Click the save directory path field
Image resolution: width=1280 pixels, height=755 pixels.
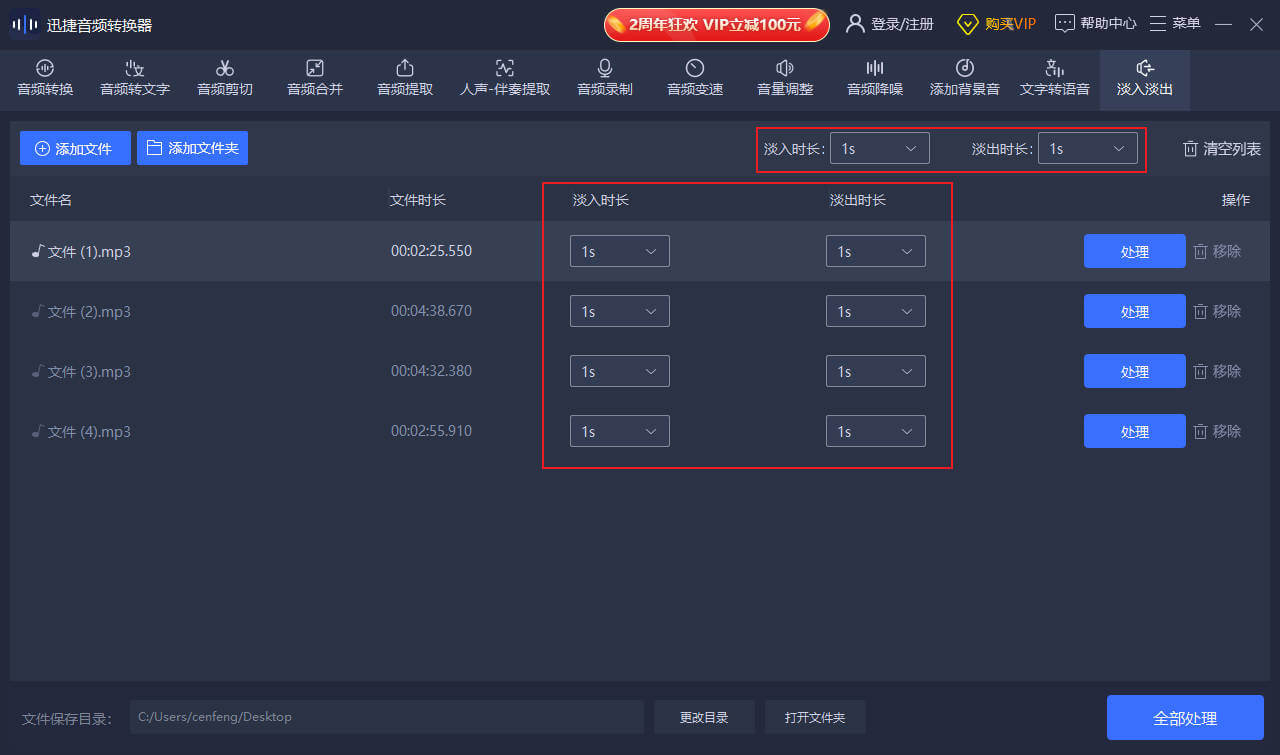coord(387,717)
